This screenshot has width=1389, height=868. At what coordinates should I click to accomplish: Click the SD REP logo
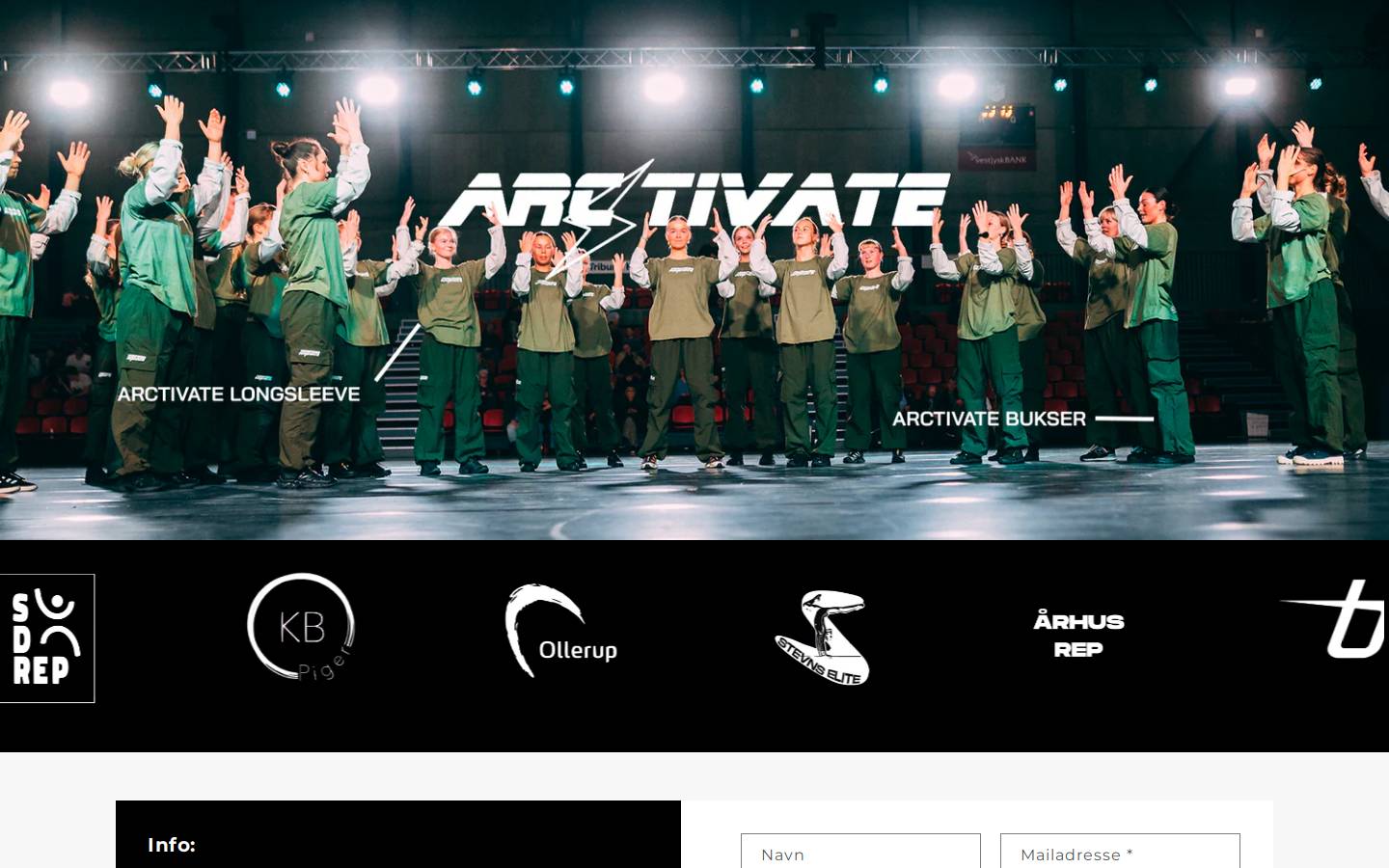pyautogui.click(x=46, y=638)
